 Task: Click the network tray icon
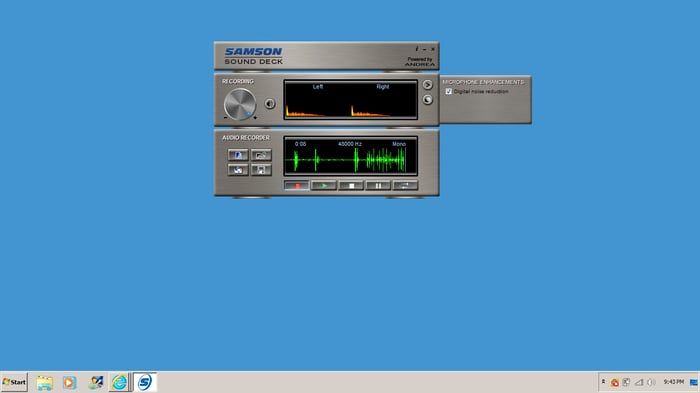(x=639, y=382)
